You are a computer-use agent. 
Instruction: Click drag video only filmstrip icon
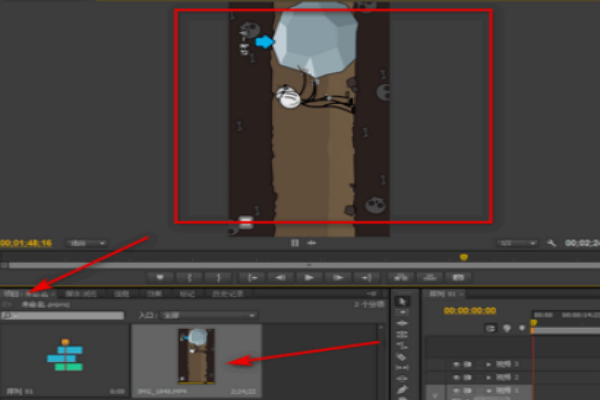295,243
